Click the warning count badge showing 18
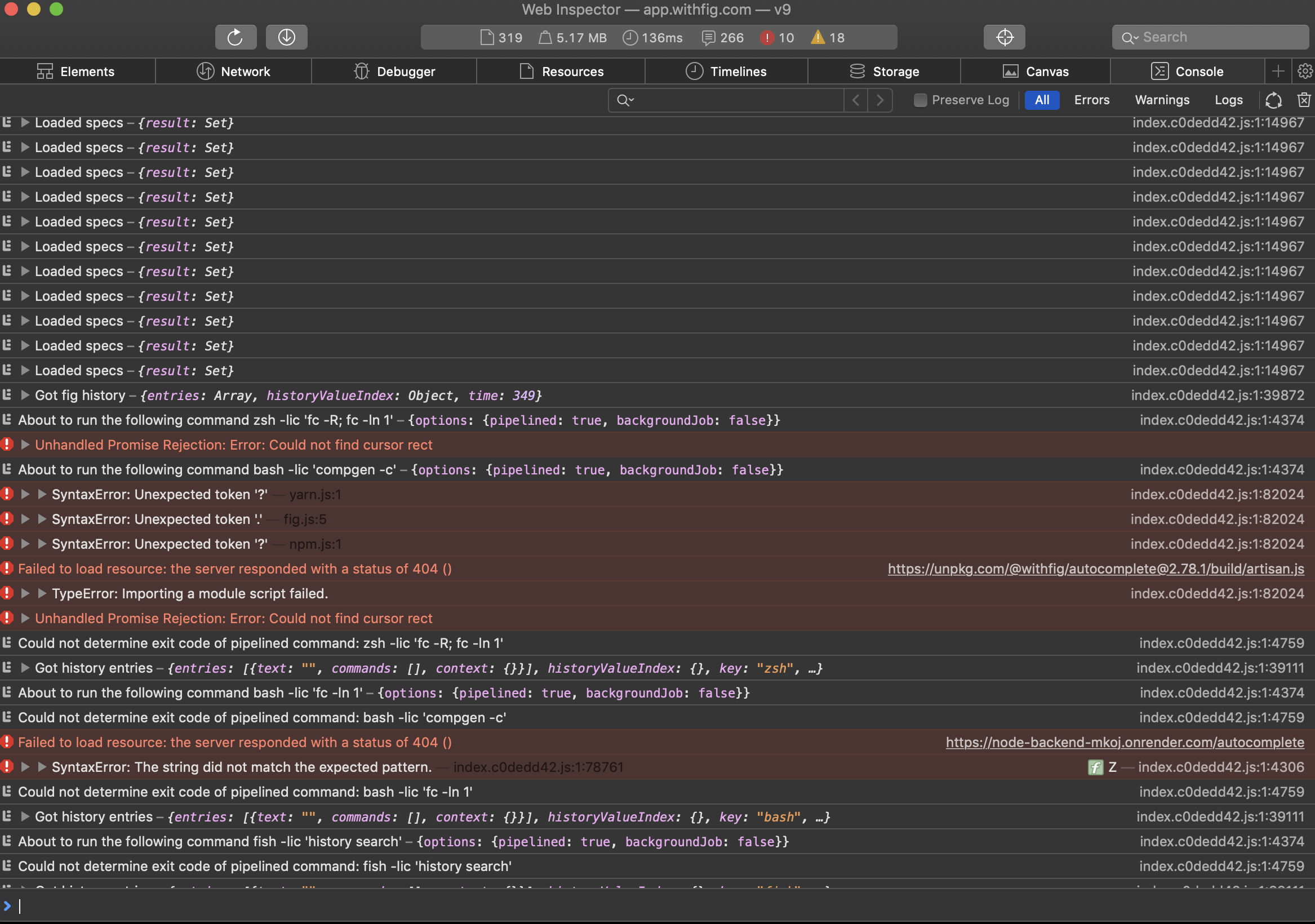 pyautogui.click(x=827, y=37)
